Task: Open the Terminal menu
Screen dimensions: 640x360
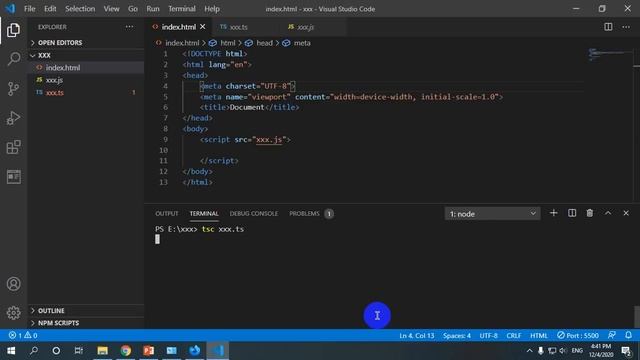Action: click(182, 9)
